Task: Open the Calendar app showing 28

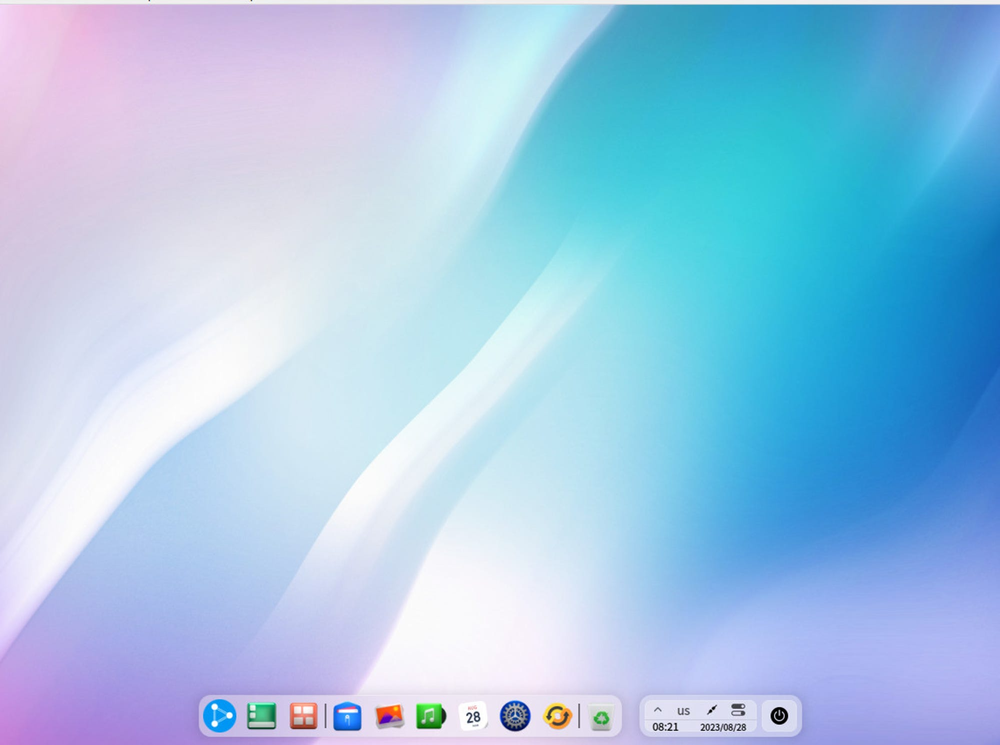Action: [x=473, y=716]
